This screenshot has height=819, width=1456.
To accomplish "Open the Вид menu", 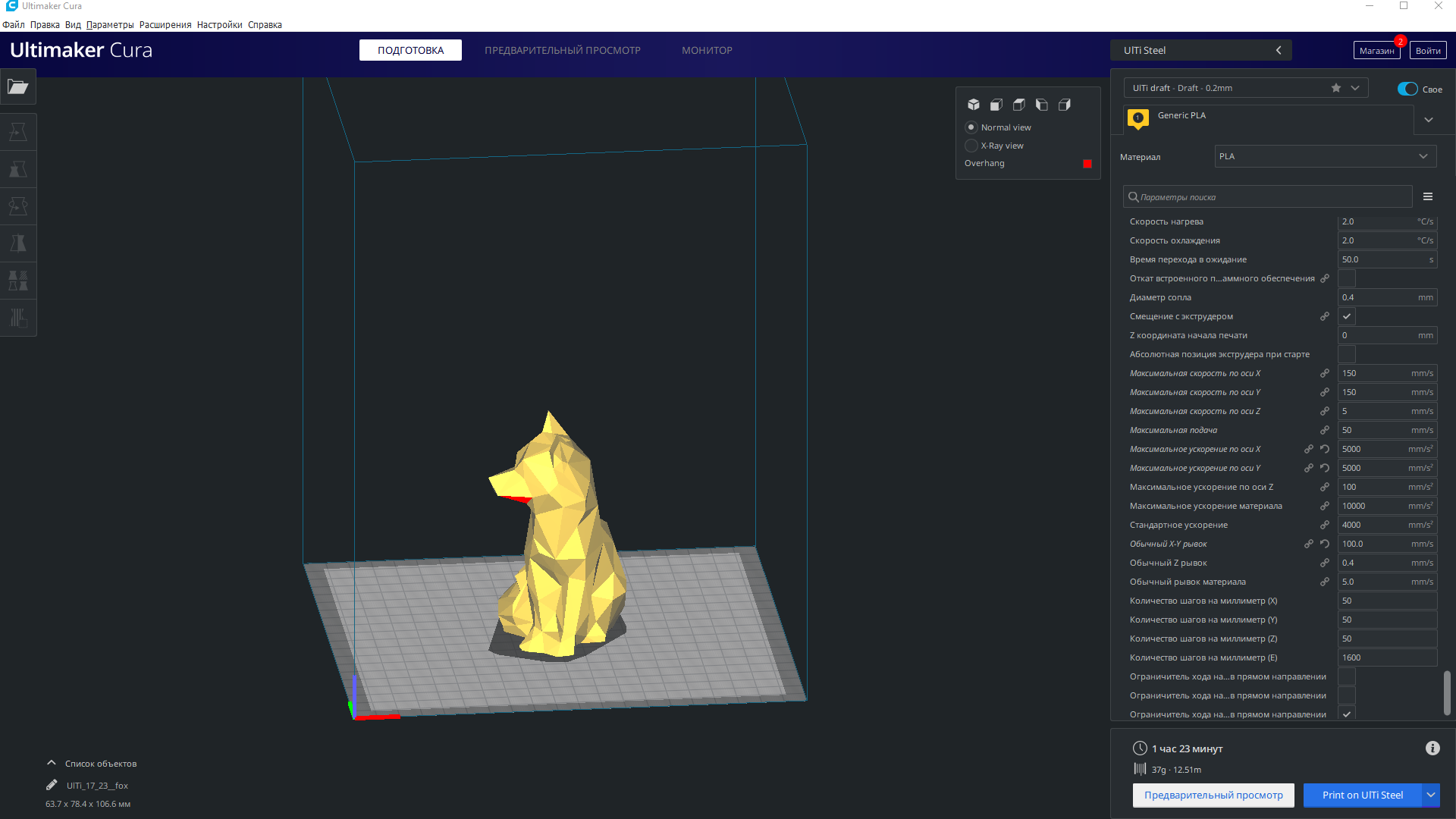I will tap(73, 24).
